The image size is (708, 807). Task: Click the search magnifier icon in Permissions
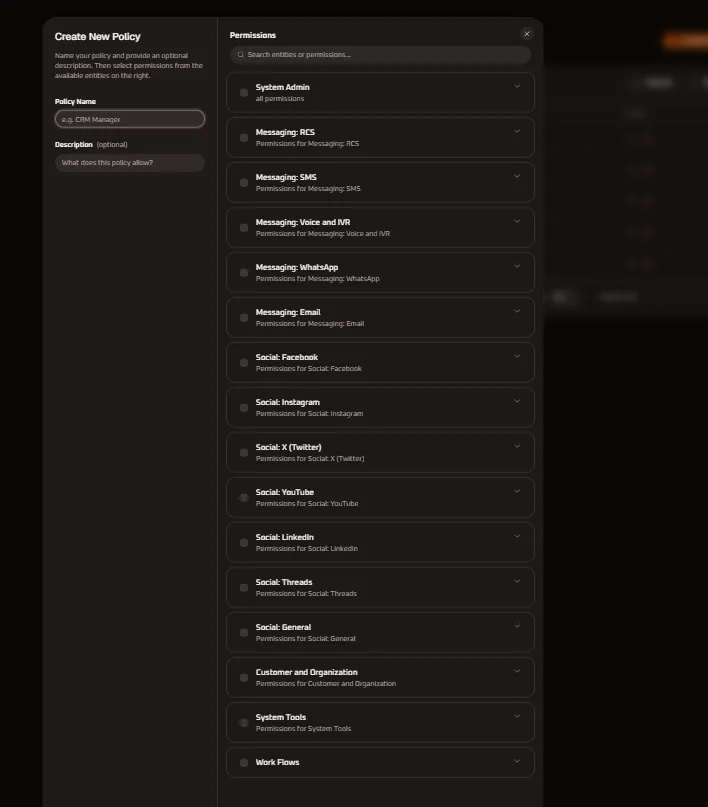240,55
